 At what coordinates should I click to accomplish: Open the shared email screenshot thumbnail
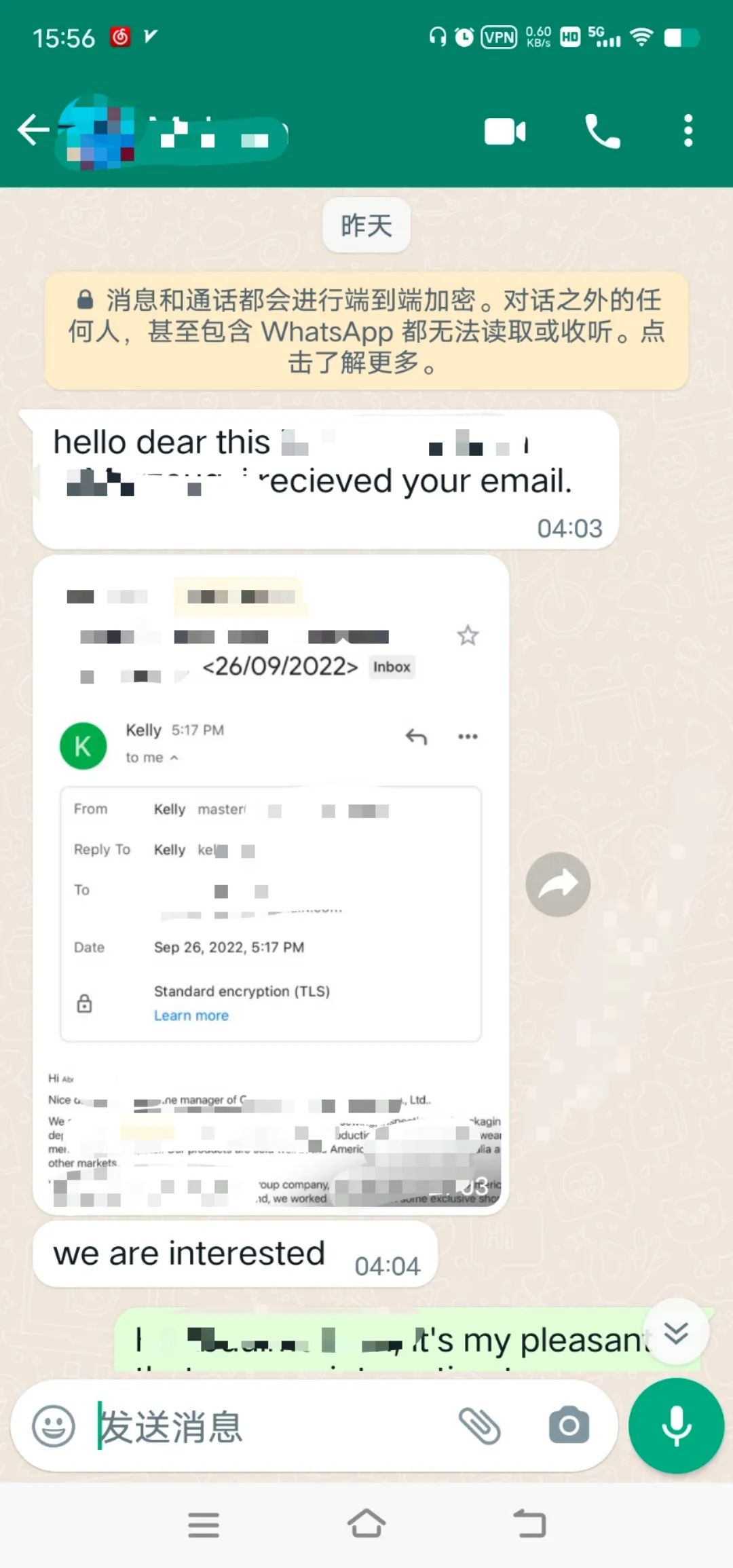(x=271, y=885)
